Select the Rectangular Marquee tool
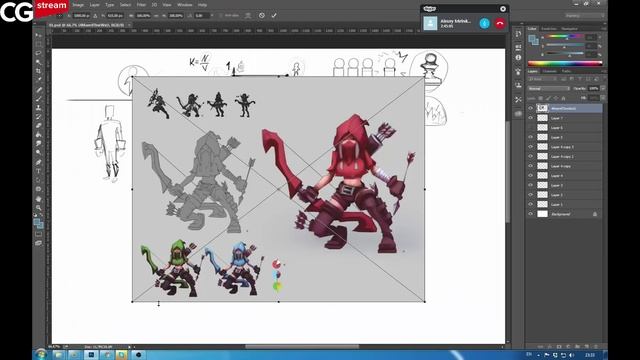The image size is (640, 360). coord(38,44)
